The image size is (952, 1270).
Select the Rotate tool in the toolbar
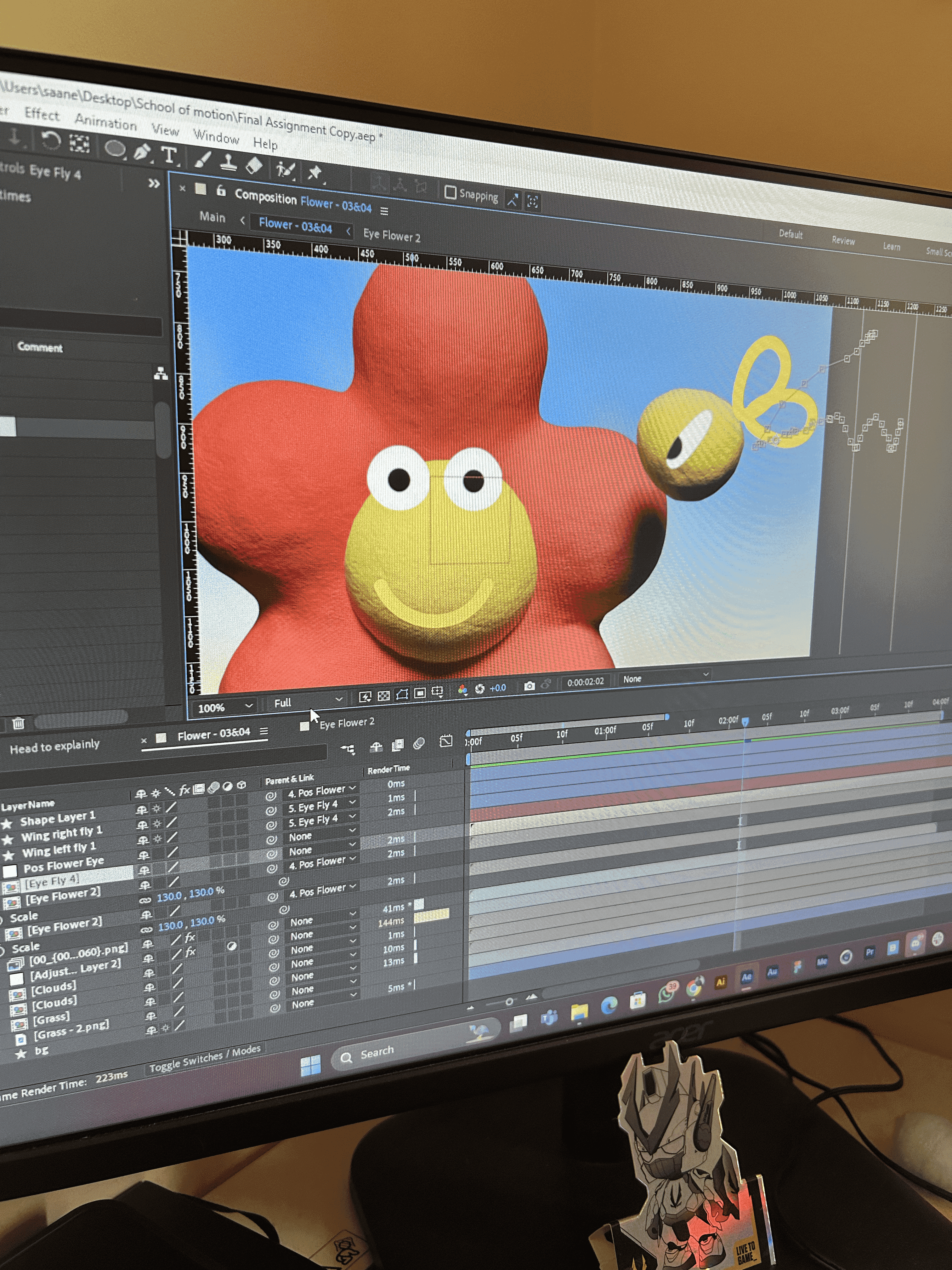(50, 141)
